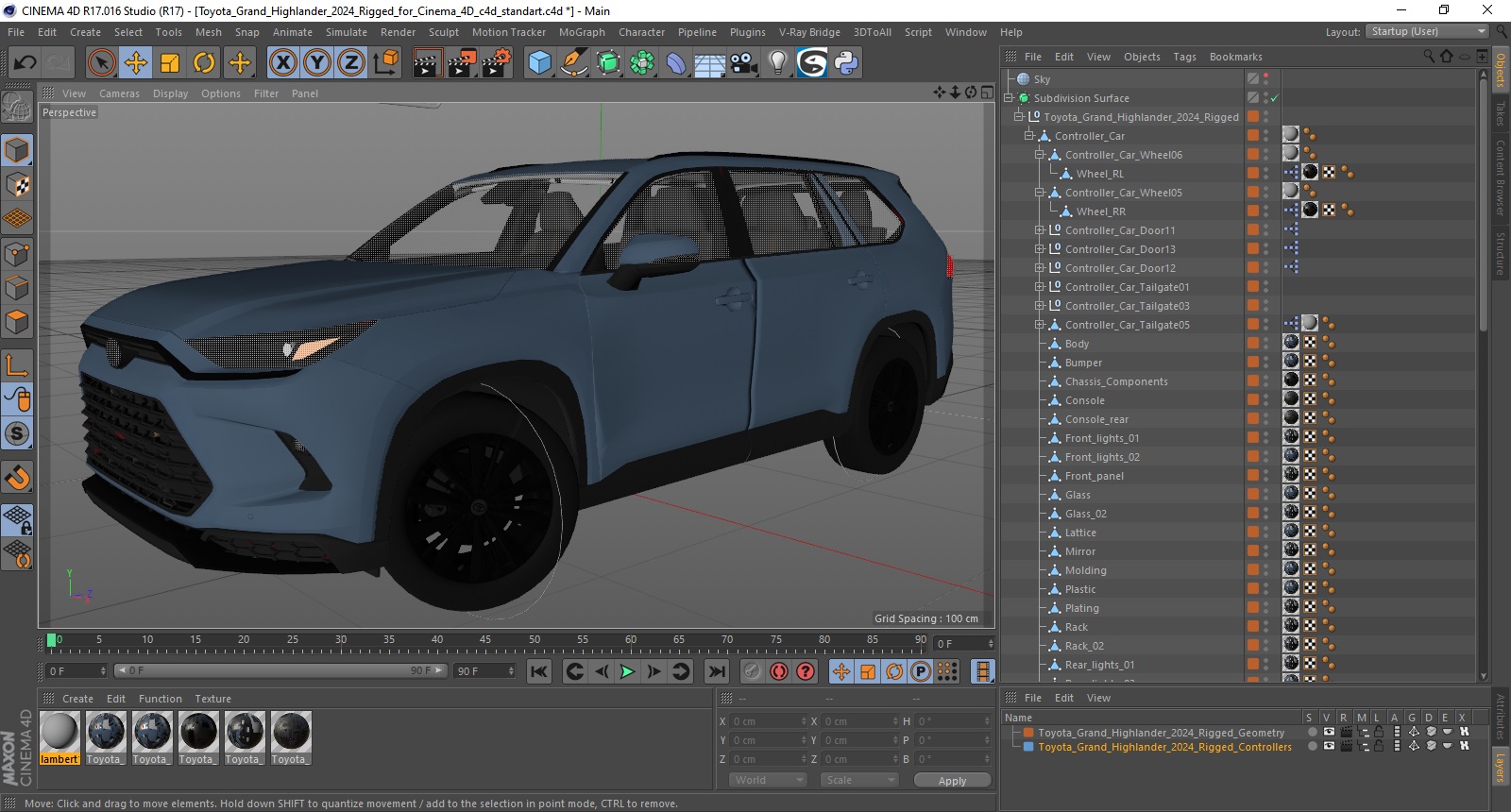This screenshot has width=1511, height=812.
Task: Toggle Z axis lock
Action: coord(351,63)
